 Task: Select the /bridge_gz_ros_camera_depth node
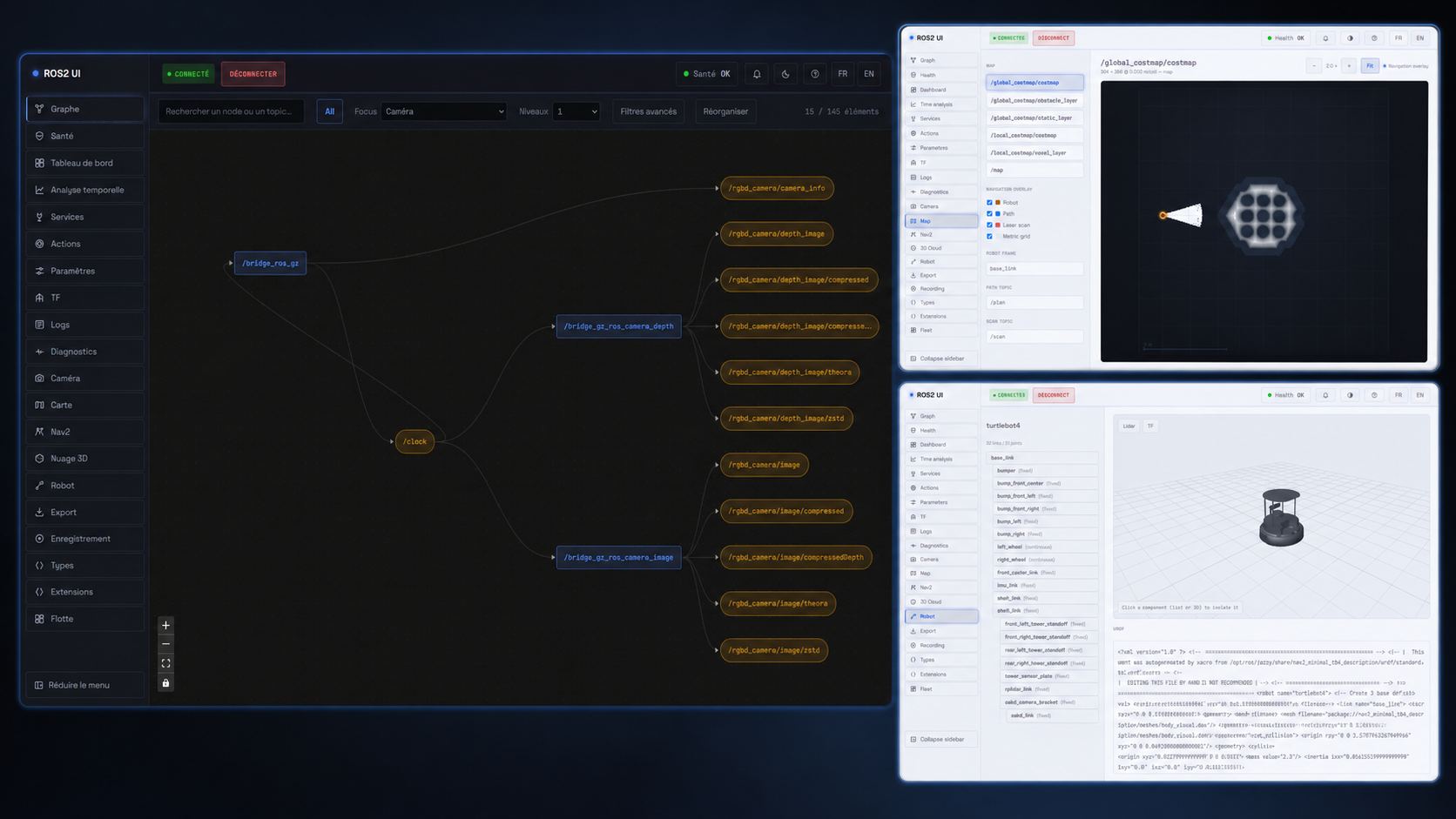tap(618, 326)
